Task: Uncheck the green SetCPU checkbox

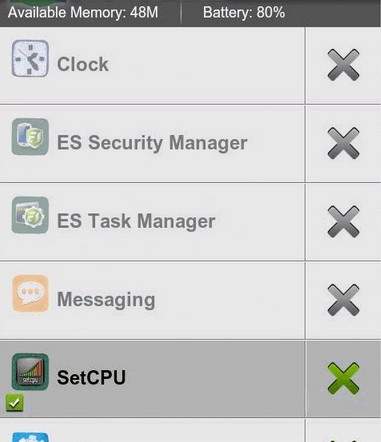Action: 14,403
